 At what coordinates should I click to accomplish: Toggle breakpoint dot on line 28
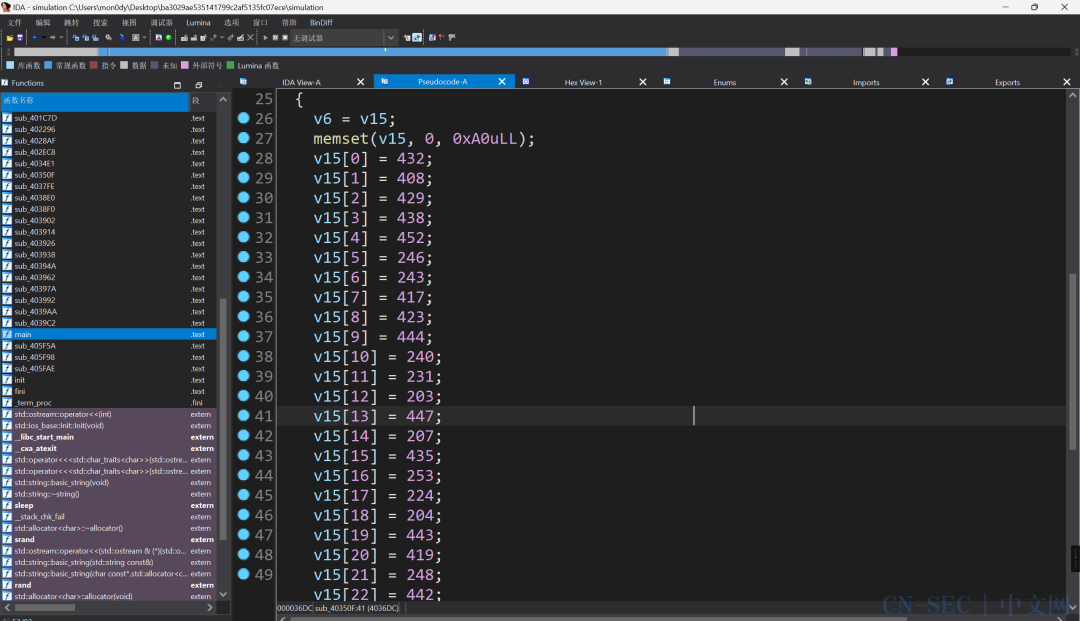(243, 158)
